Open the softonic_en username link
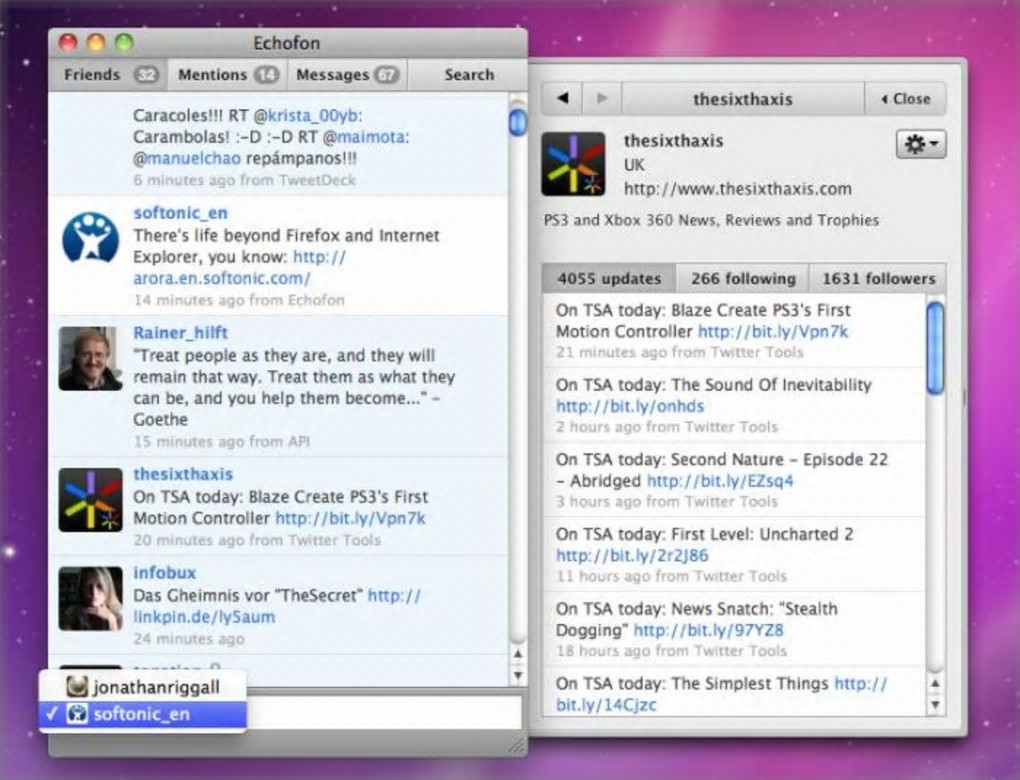The image size is (1020, 780). [180, 213]
